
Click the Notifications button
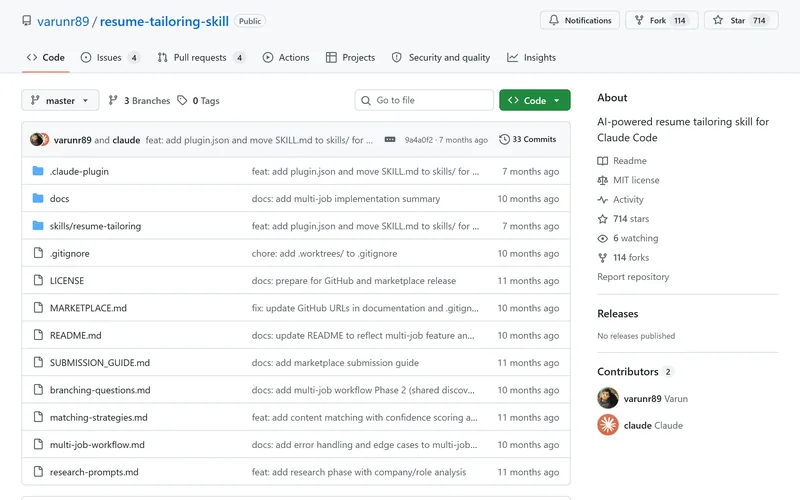click(580, 20)
